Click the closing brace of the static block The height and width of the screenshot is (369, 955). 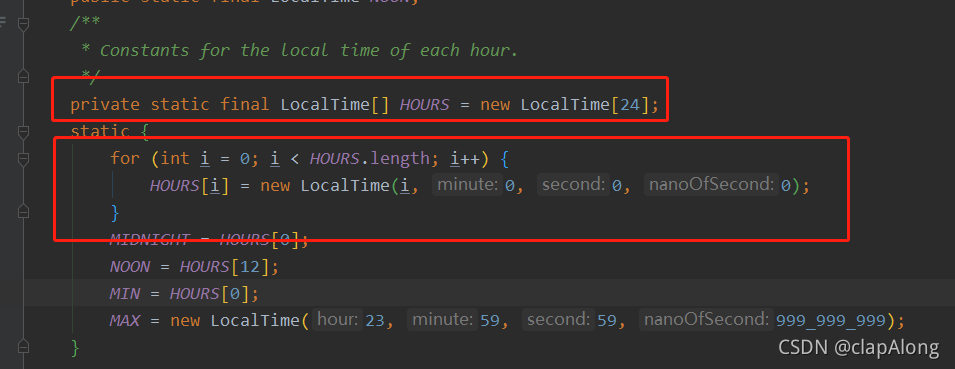[75, 347]
